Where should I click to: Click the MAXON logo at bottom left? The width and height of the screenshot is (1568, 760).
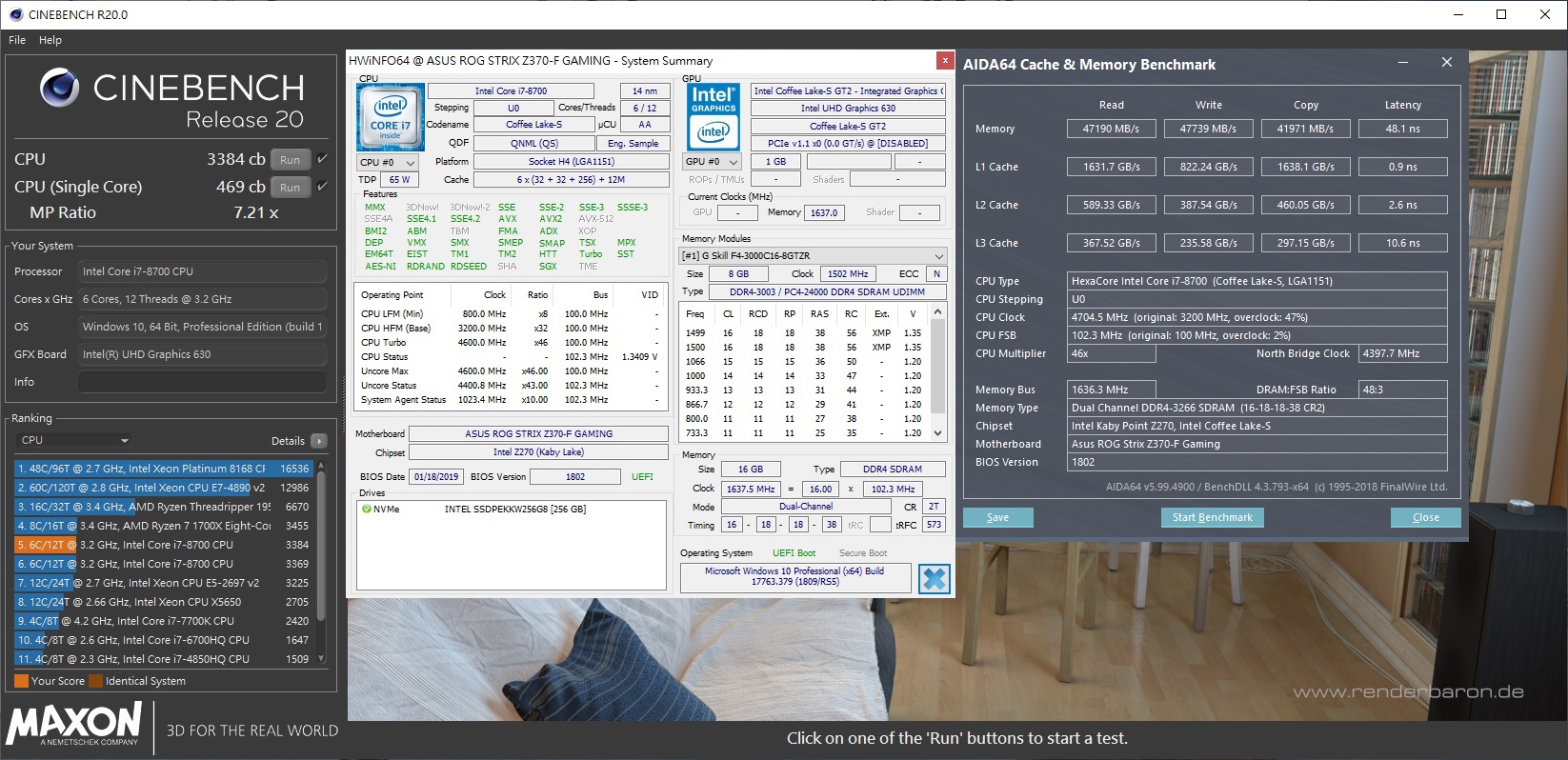pyautogui.click(x=74, y=725)
